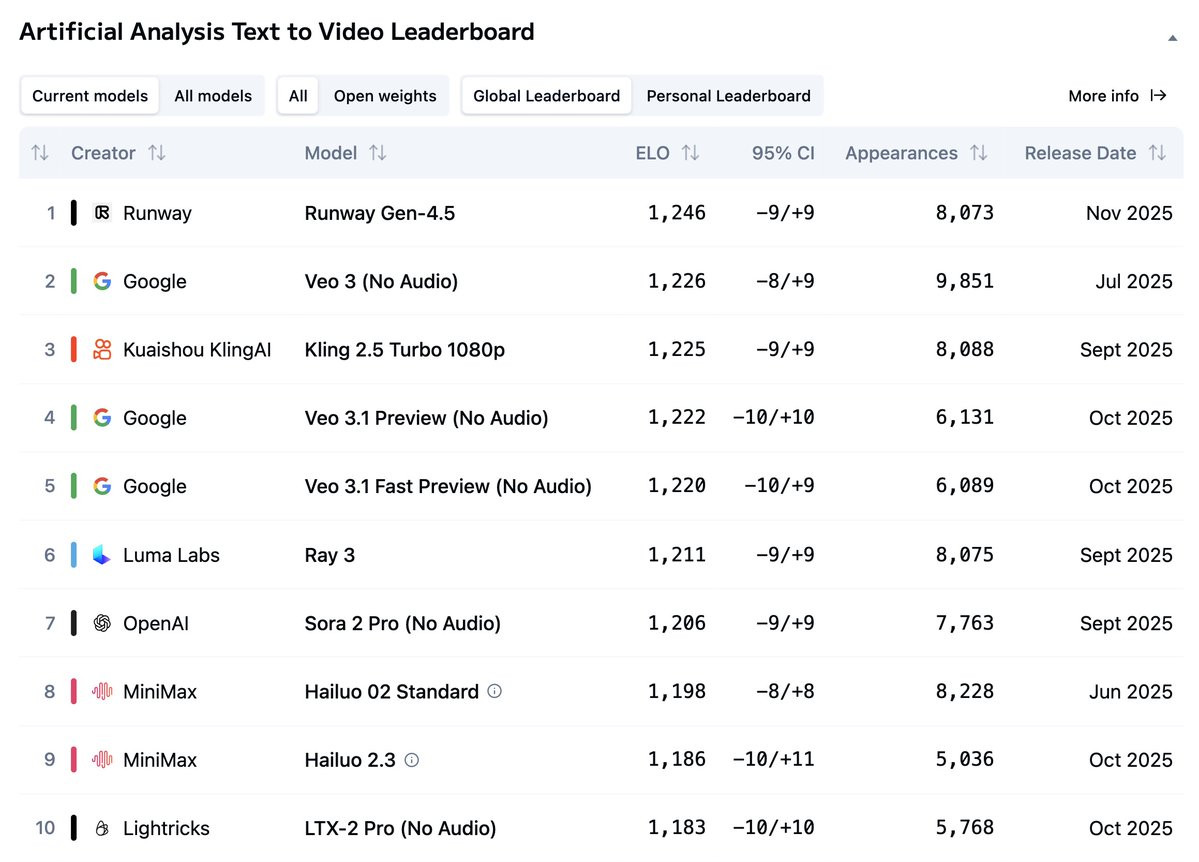This screenshot has width=1199, height=862.
Task: Click the Hailuo 02 Standard model name
Action: (x=392, y=691)
